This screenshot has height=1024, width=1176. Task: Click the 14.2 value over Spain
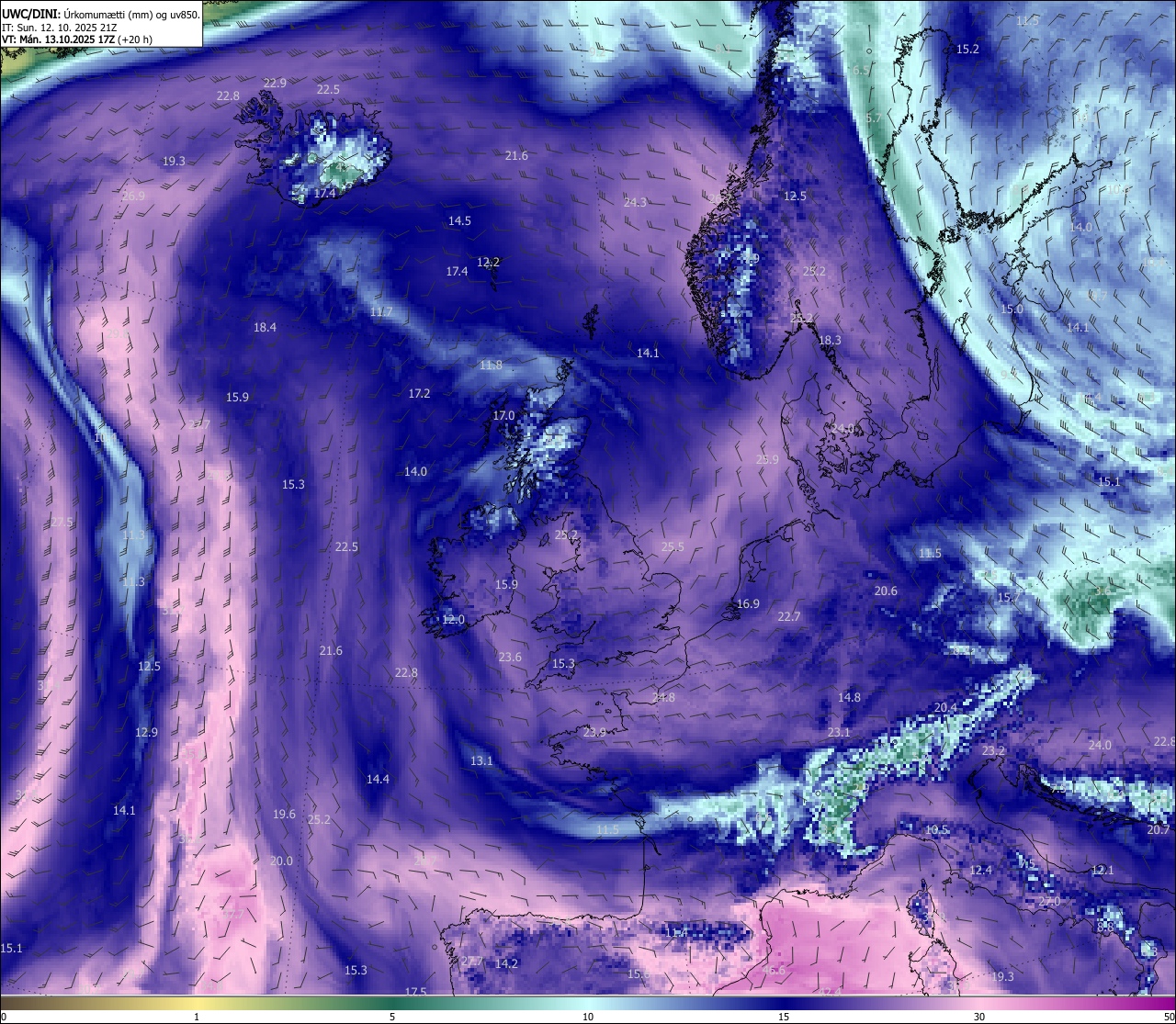(506, 963)
